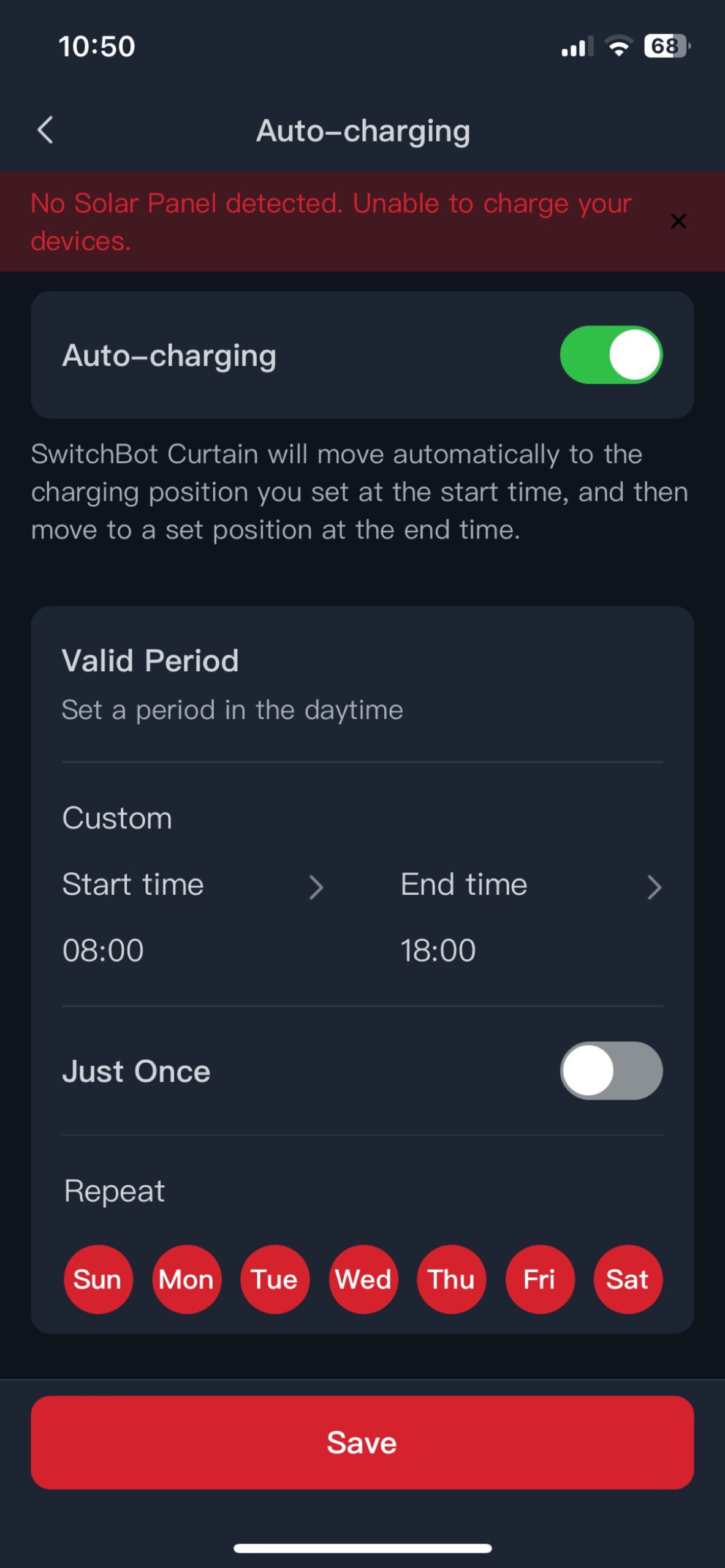Tap the battery level indicator
Viewport: 725px width, 1568px height.
666,47
